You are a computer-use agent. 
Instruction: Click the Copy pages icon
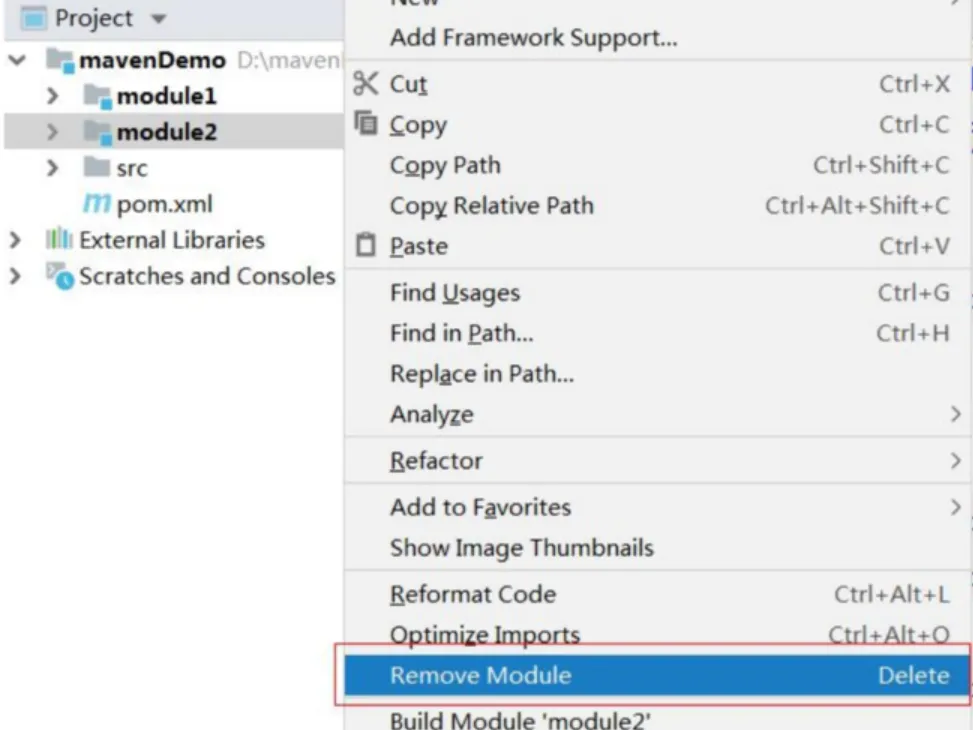coord(366,123)
